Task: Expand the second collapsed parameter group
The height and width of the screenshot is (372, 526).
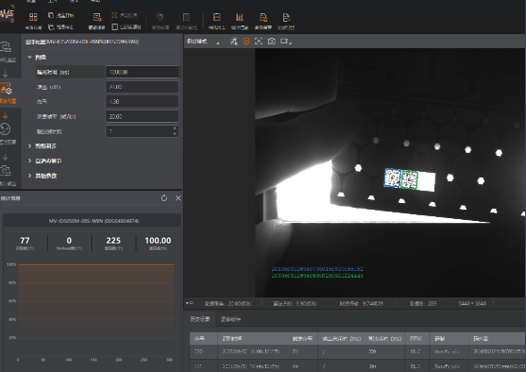Action: pos(30,161)
